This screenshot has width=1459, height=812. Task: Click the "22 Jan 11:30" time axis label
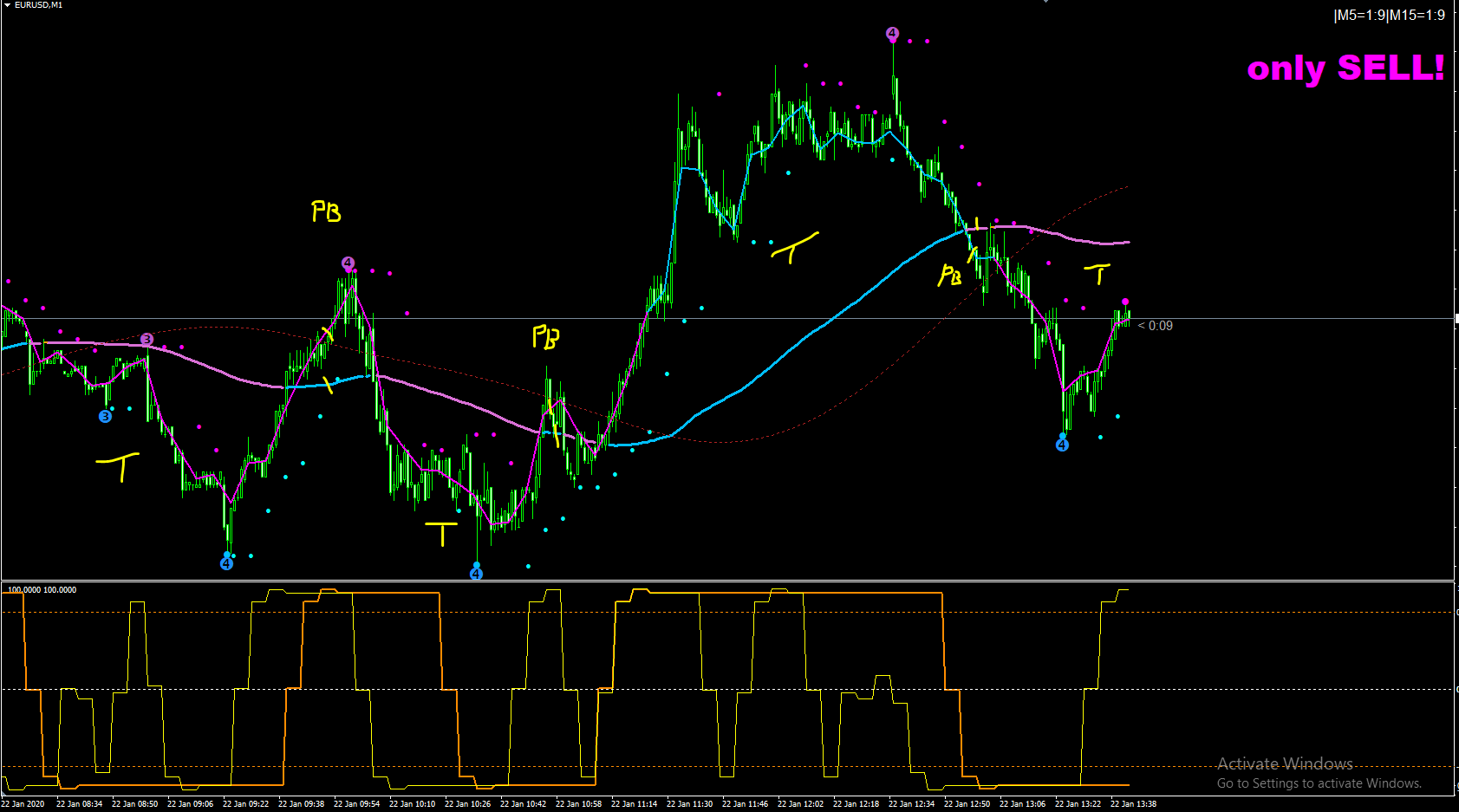[689, 804]
